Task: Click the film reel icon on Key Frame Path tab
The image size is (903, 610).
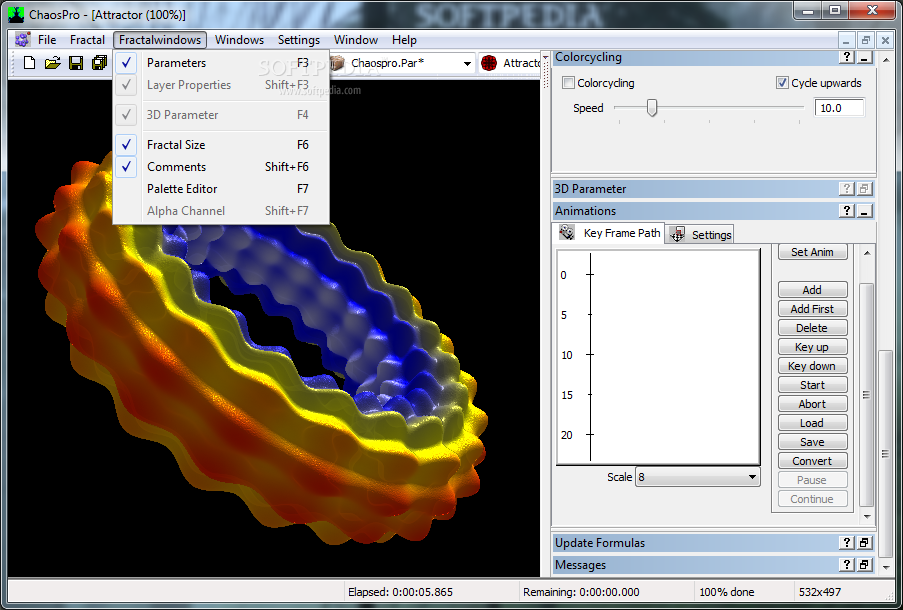Action: pos(567,232)
